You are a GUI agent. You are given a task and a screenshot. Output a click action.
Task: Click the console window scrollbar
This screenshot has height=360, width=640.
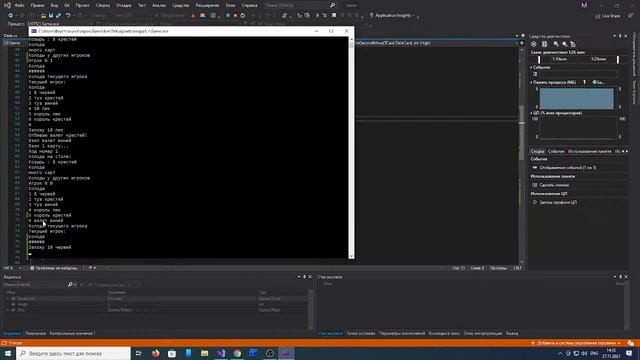click(351, 147)
